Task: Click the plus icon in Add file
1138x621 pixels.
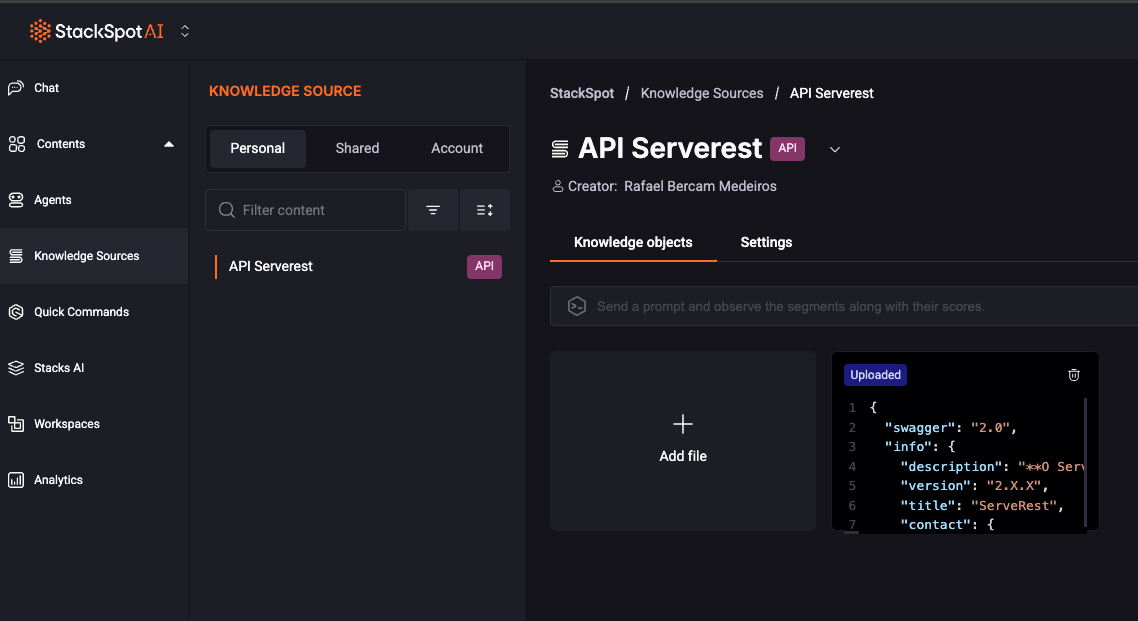Action: [x=683, y=424]
